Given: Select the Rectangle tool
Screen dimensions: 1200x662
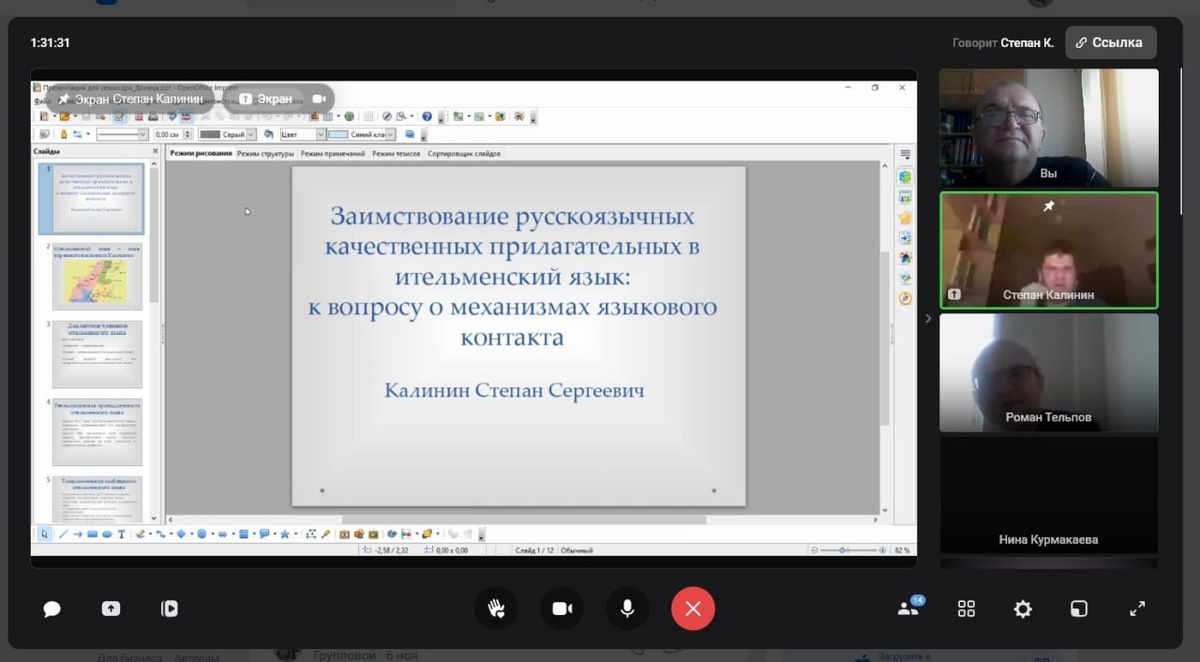Looking at the screenshot, I should [92, 534].
